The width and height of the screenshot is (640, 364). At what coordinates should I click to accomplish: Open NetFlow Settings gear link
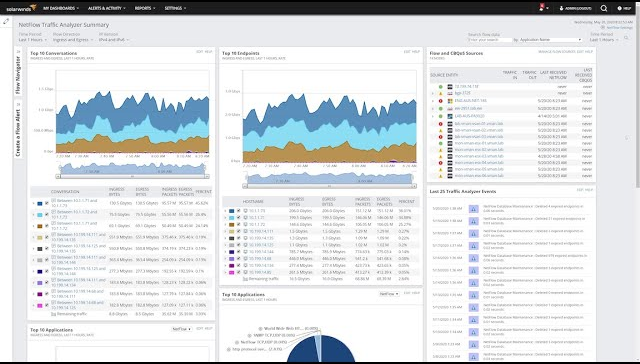pyautogui.click(x=616, y=27)
